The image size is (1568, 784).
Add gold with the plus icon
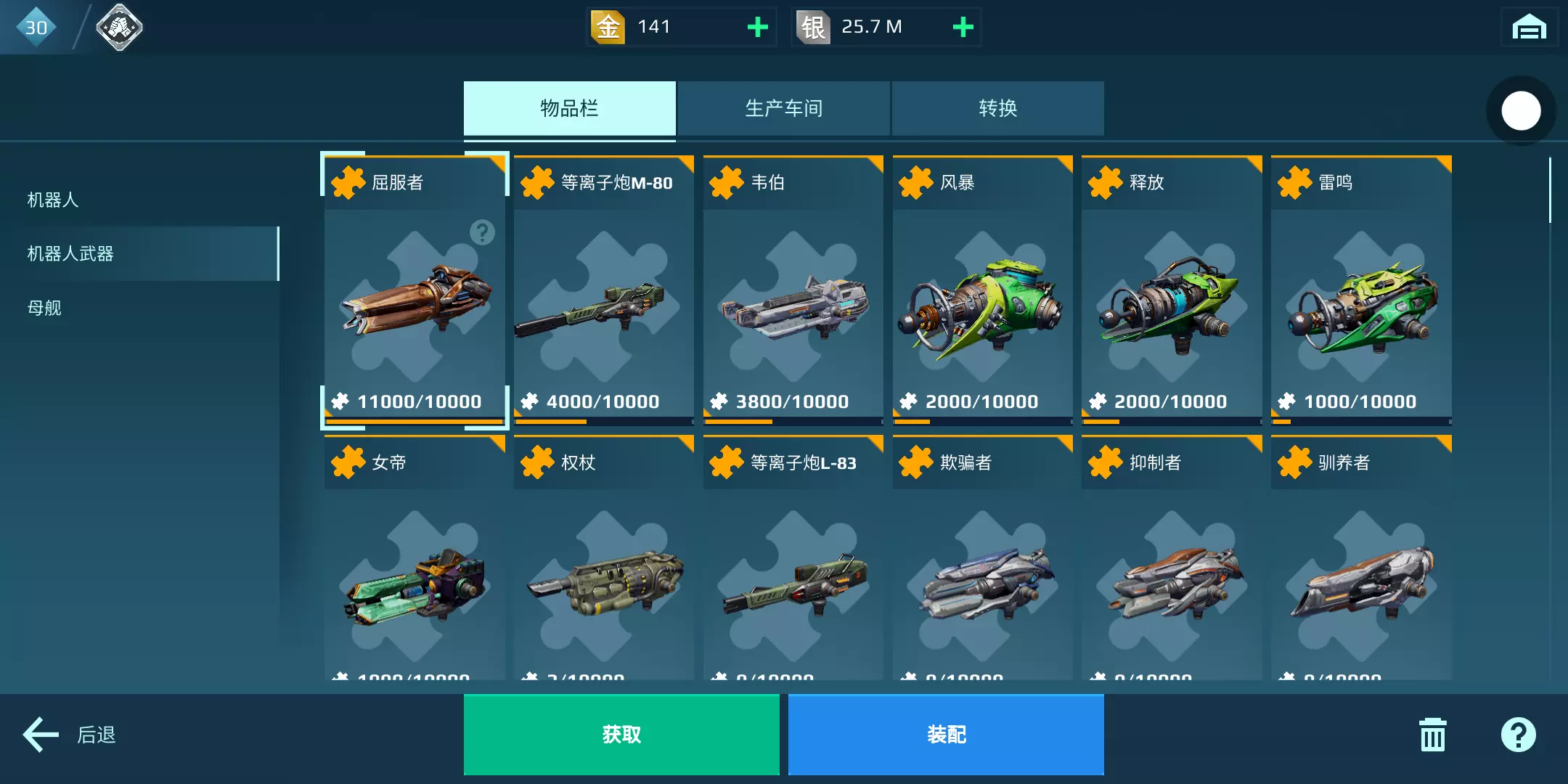tap(757, 28)
